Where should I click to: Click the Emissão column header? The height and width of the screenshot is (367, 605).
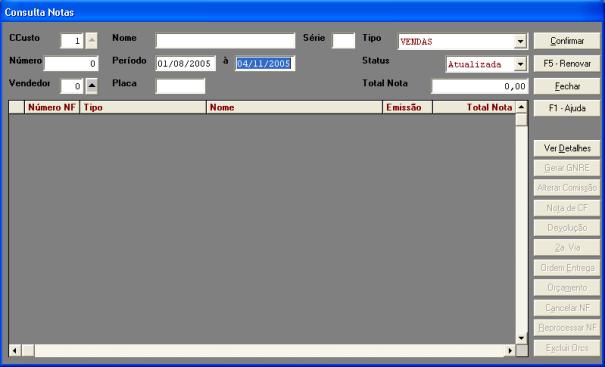click(407, 107)
